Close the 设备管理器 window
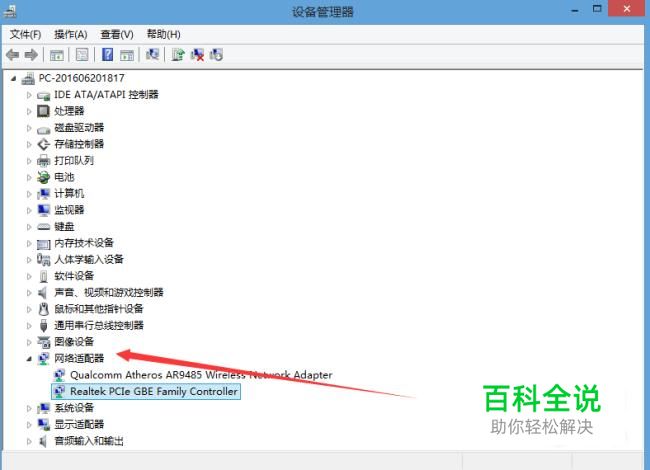 626,8
